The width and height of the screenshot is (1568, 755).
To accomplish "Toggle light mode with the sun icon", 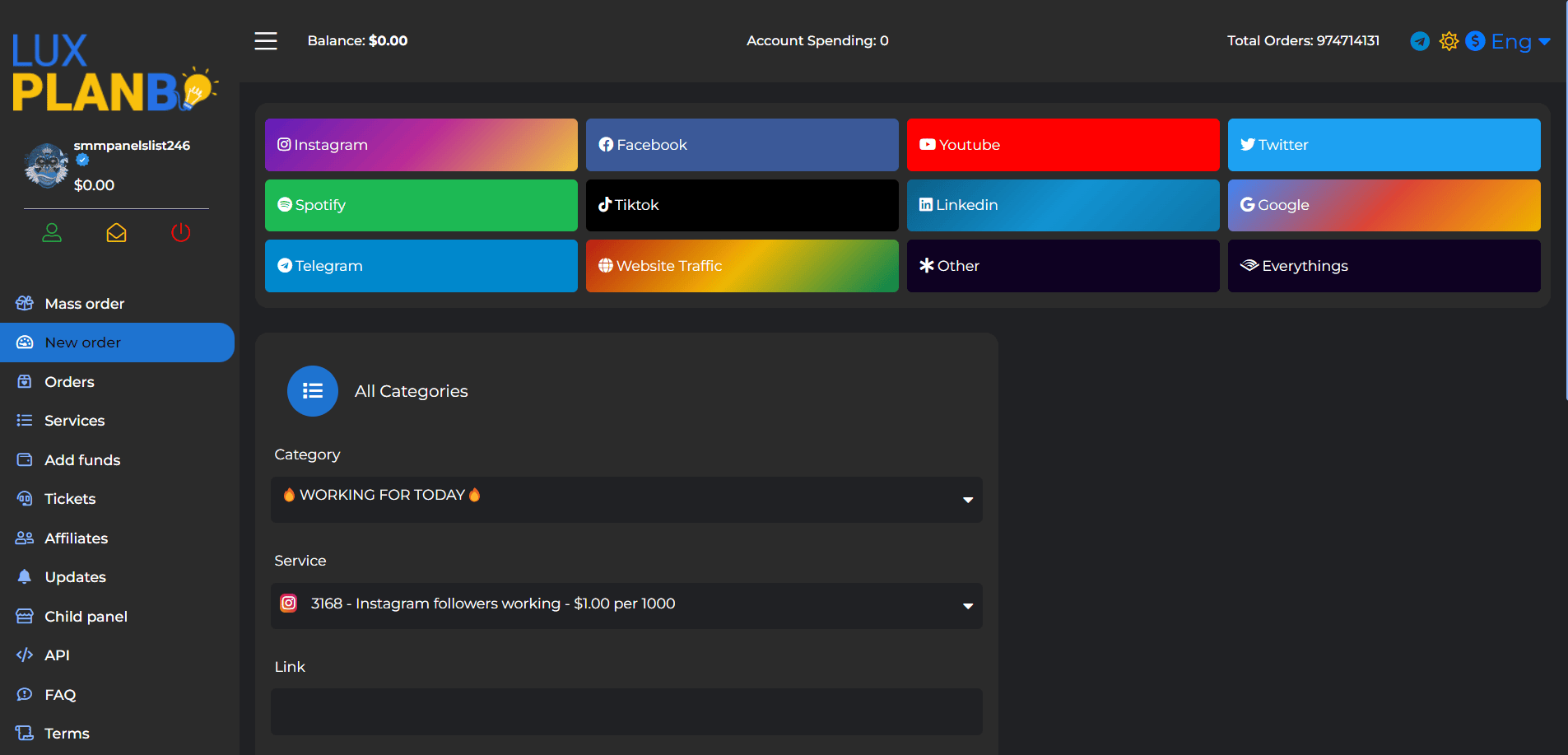I will [x=1449, y=41].
